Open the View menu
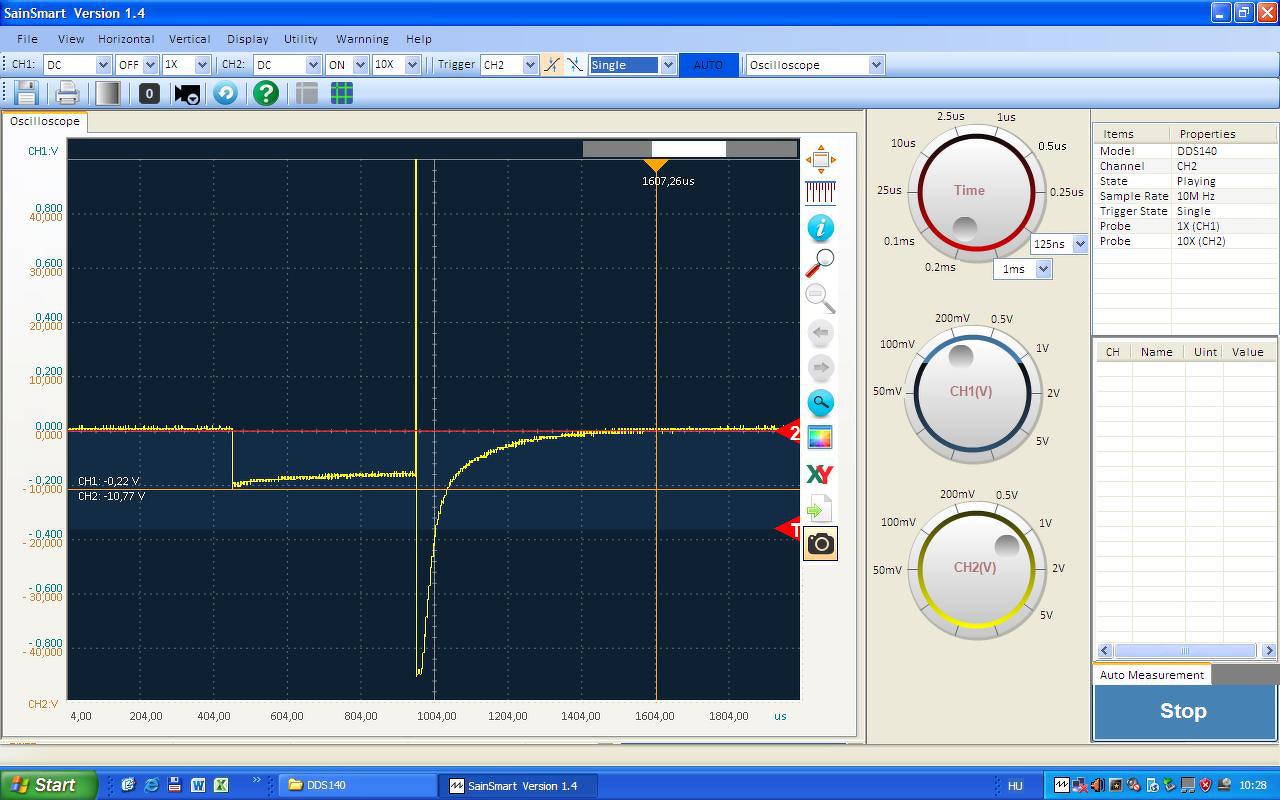Image resolution: width=1280 pixels, height=800 pixels. click(71, 39)
